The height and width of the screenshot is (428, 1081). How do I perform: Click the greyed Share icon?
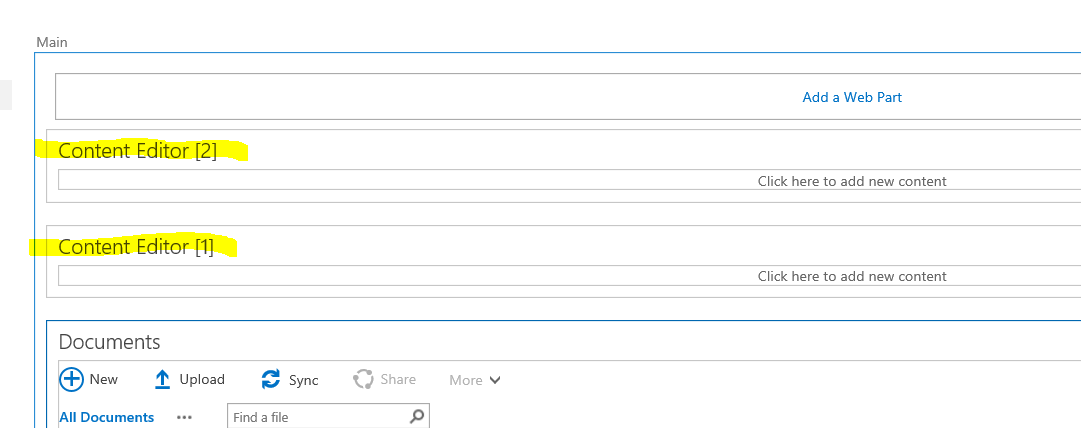pos(363,380)
